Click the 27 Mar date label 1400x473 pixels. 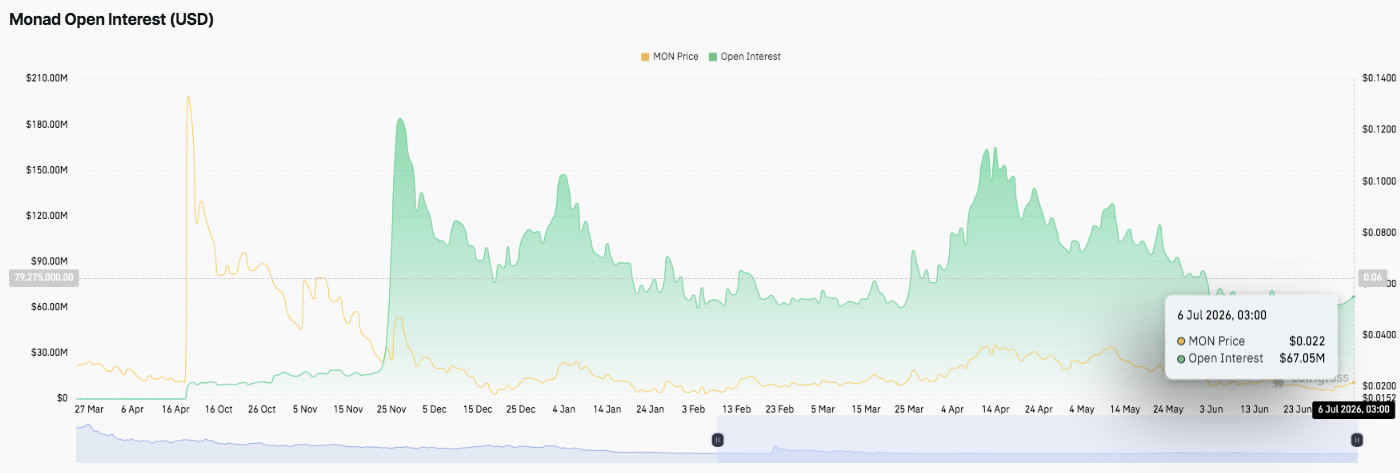coord(89,409)
